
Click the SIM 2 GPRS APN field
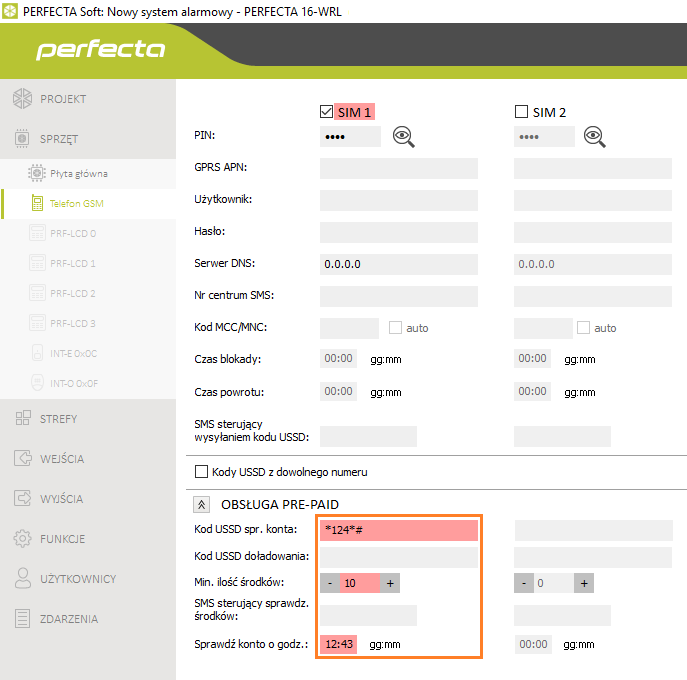593,169
